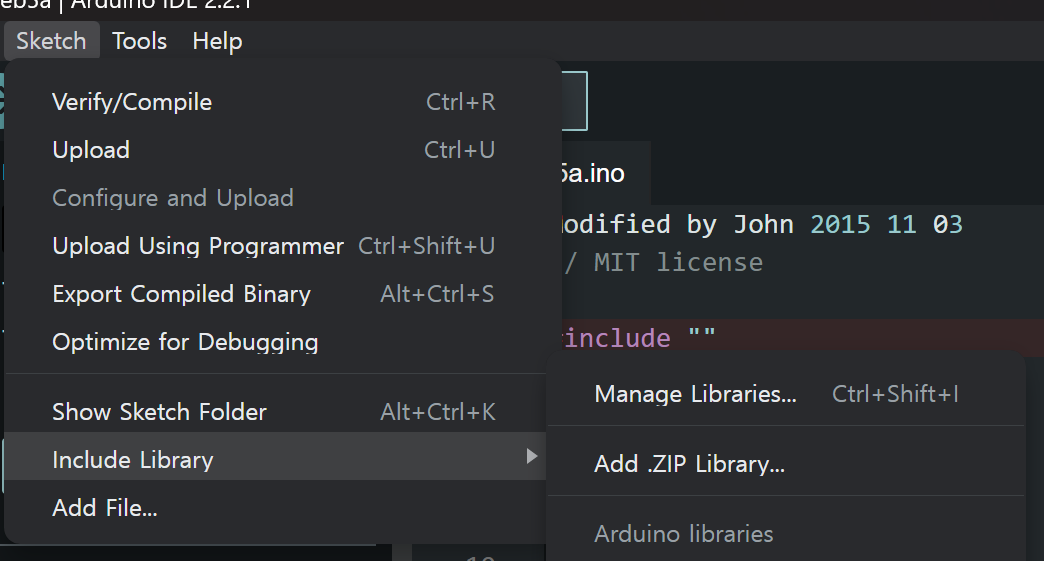
Task: Open Manage Libraries... from the submenu
Action: (786, 394)
